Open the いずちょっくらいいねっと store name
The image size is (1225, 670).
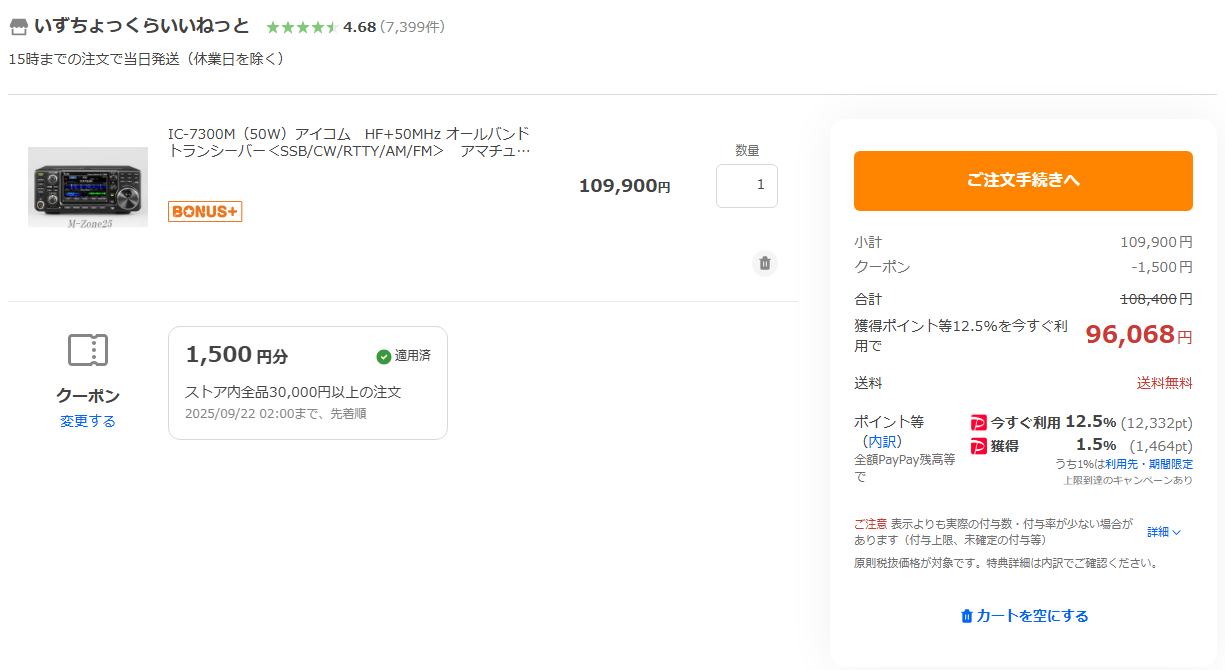142,26
